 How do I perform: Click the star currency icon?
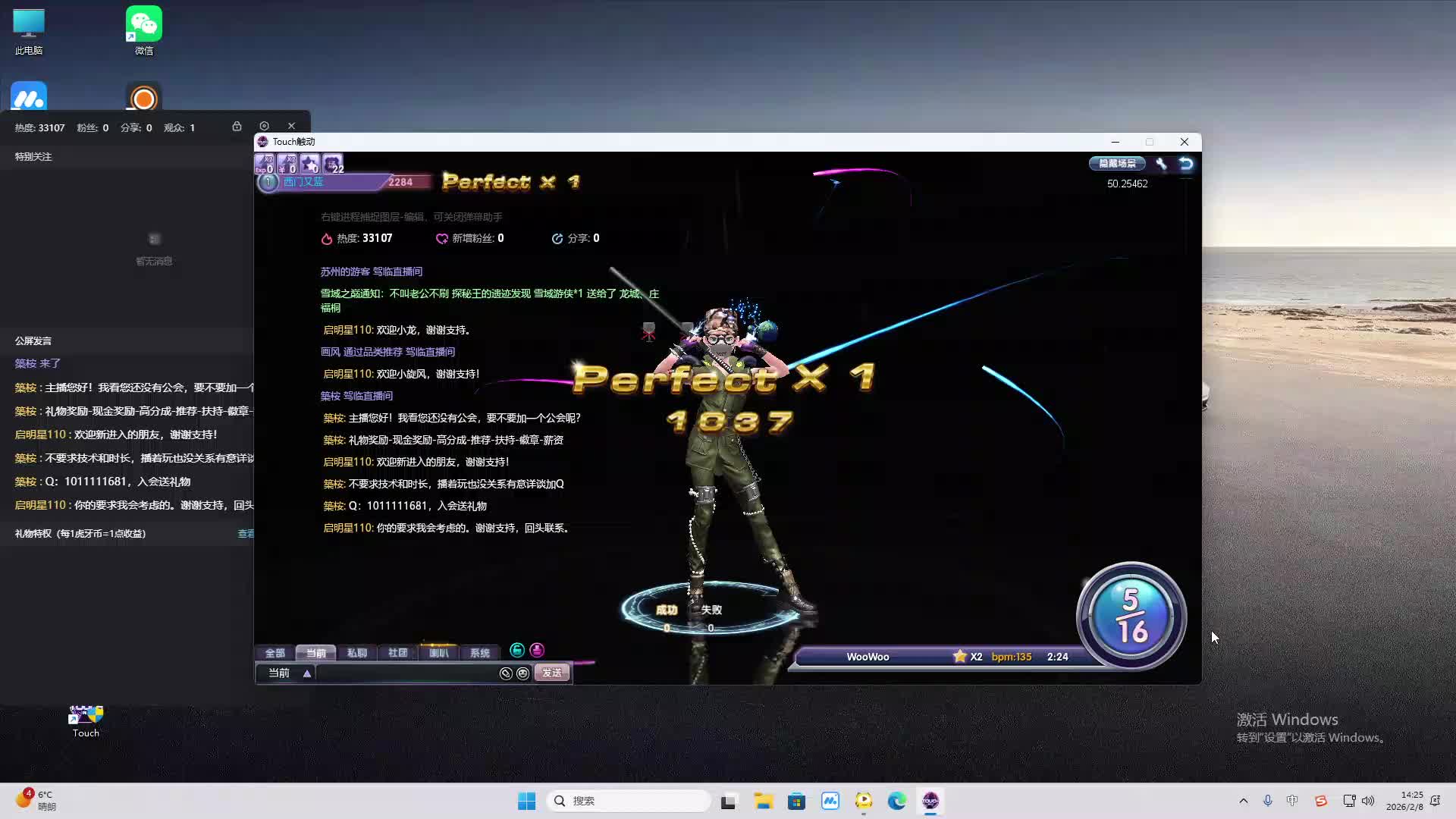309,162
